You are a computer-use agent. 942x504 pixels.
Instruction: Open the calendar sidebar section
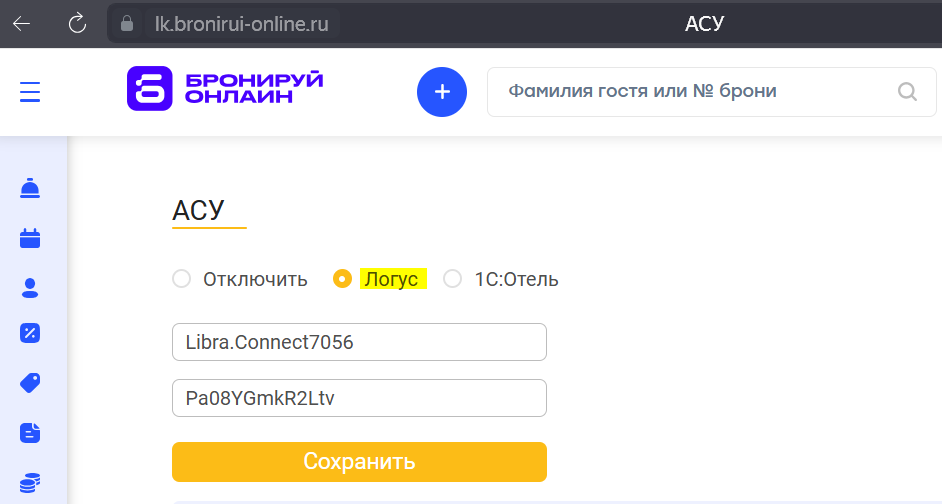pyautogui.click(x=30, y=238)
